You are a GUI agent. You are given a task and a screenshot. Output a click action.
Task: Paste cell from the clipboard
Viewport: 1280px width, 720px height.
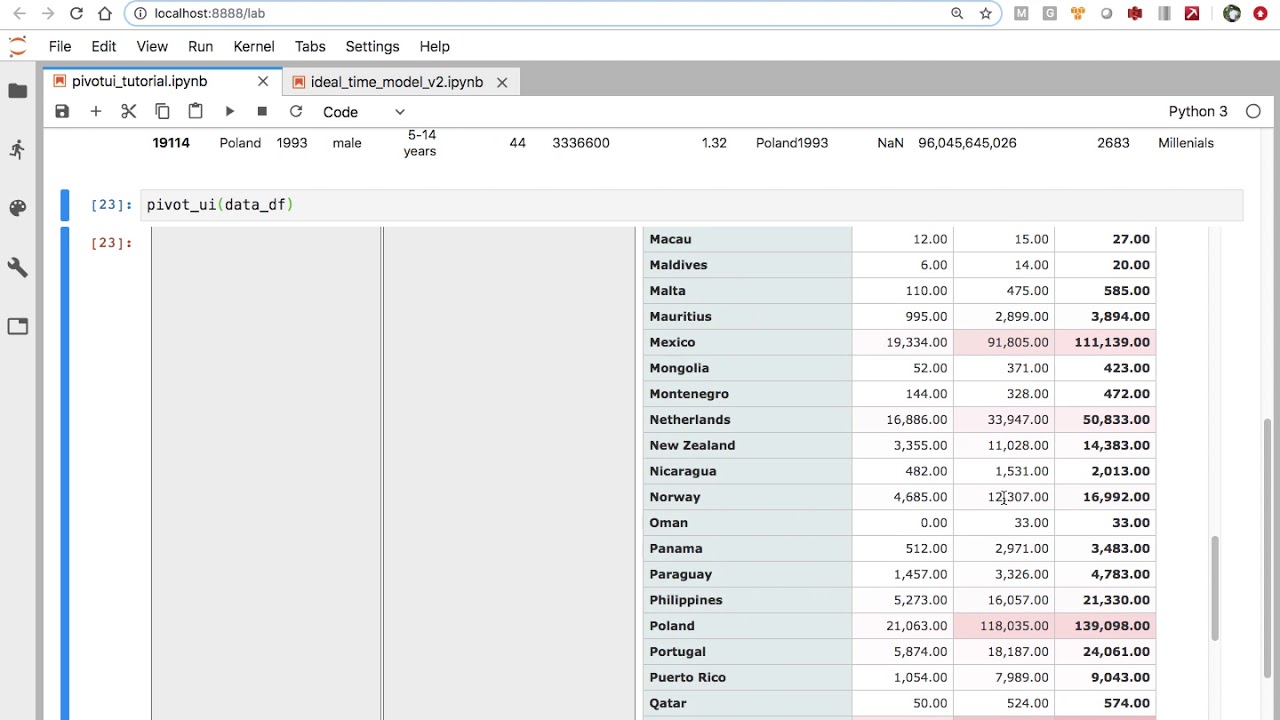click(x=196, y=112)
